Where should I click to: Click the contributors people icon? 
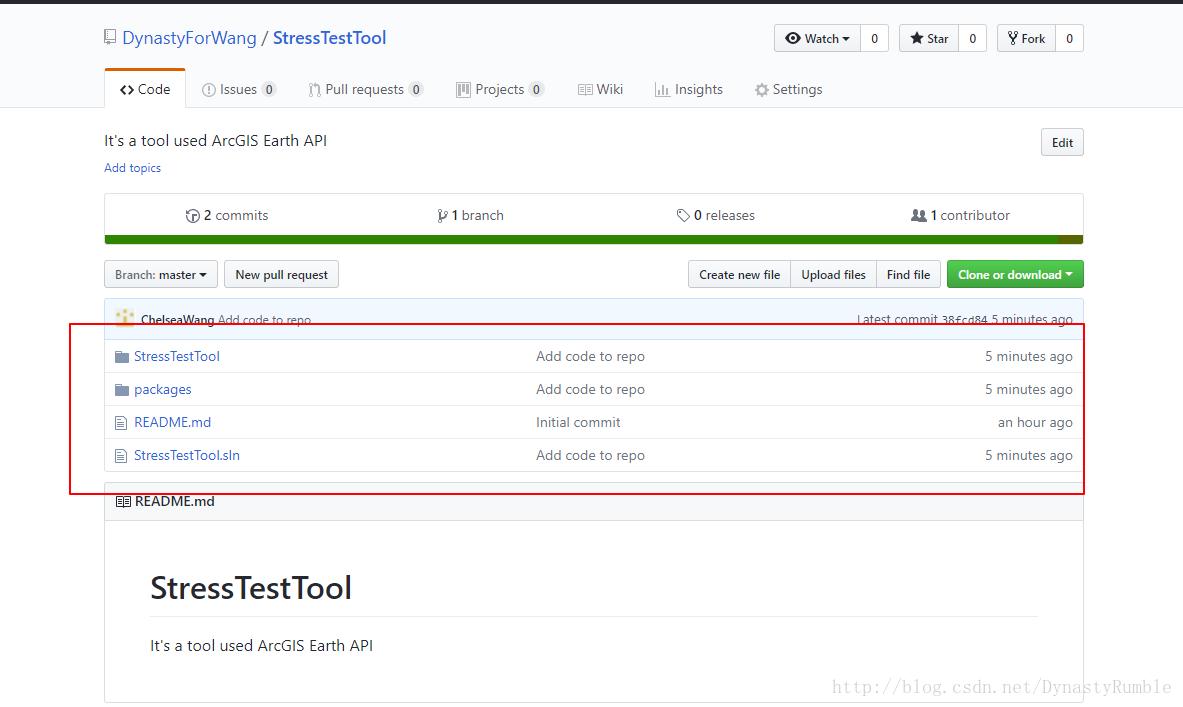[919, 216]
